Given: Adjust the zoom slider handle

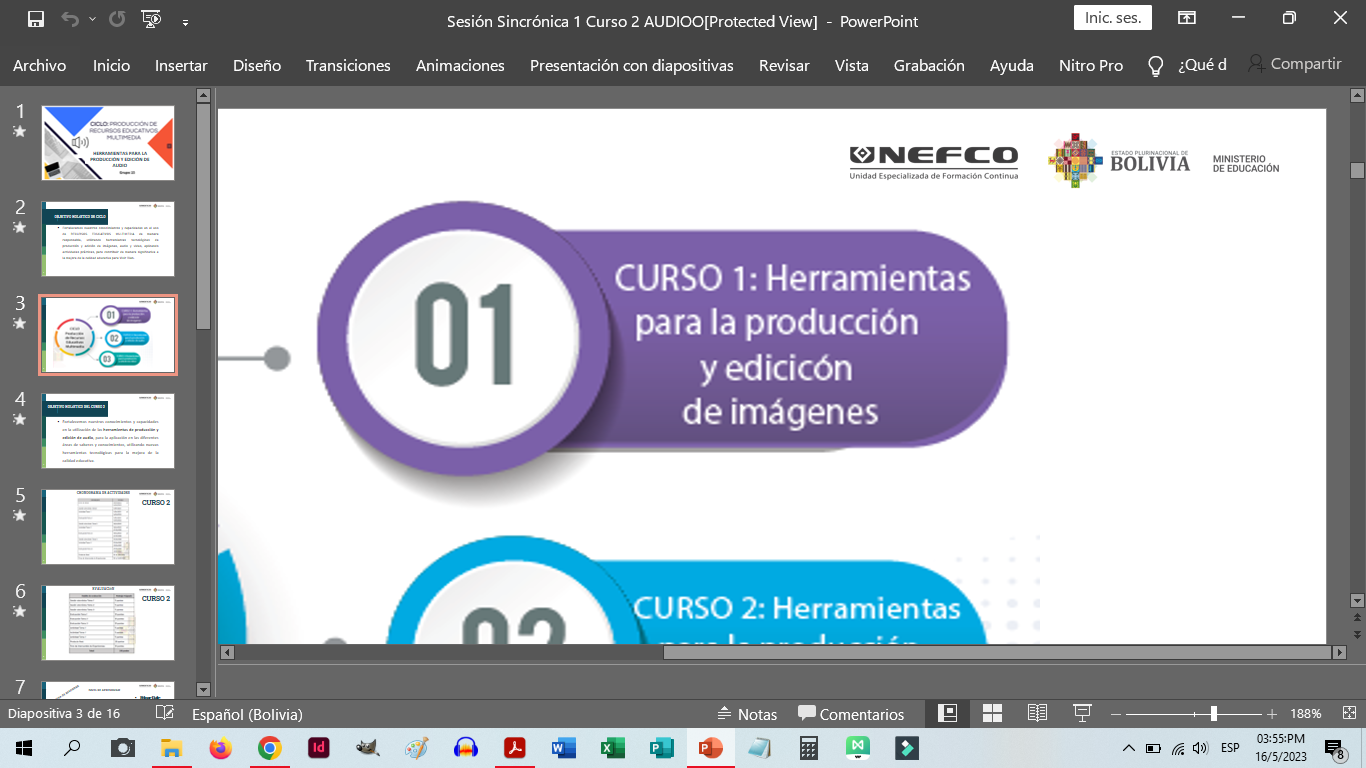Looking at the screenshot, I should (x=1213, y=714).
